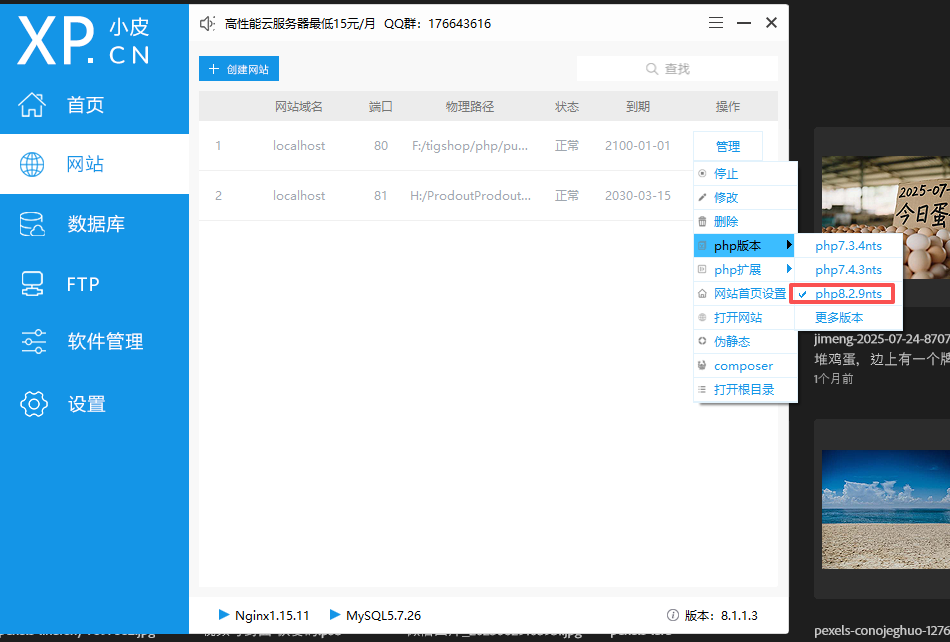Choose php7.4.3nts version option
This screenshot has height=642, width=950.
coord(848,270)
